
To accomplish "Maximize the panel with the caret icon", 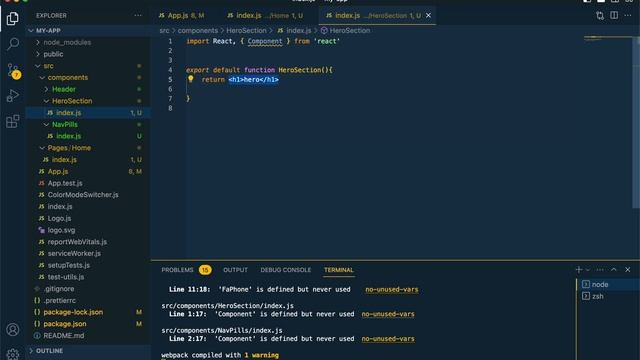I will pos(614,270).
